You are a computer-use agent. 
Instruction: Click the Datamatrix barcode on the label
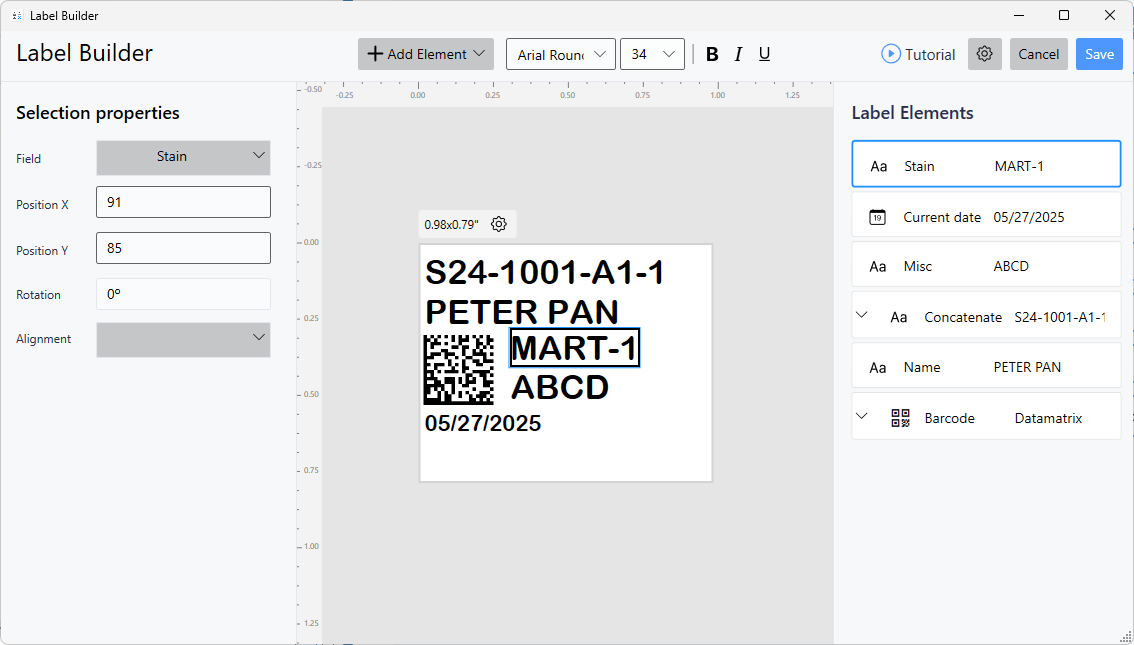point(459,369)
